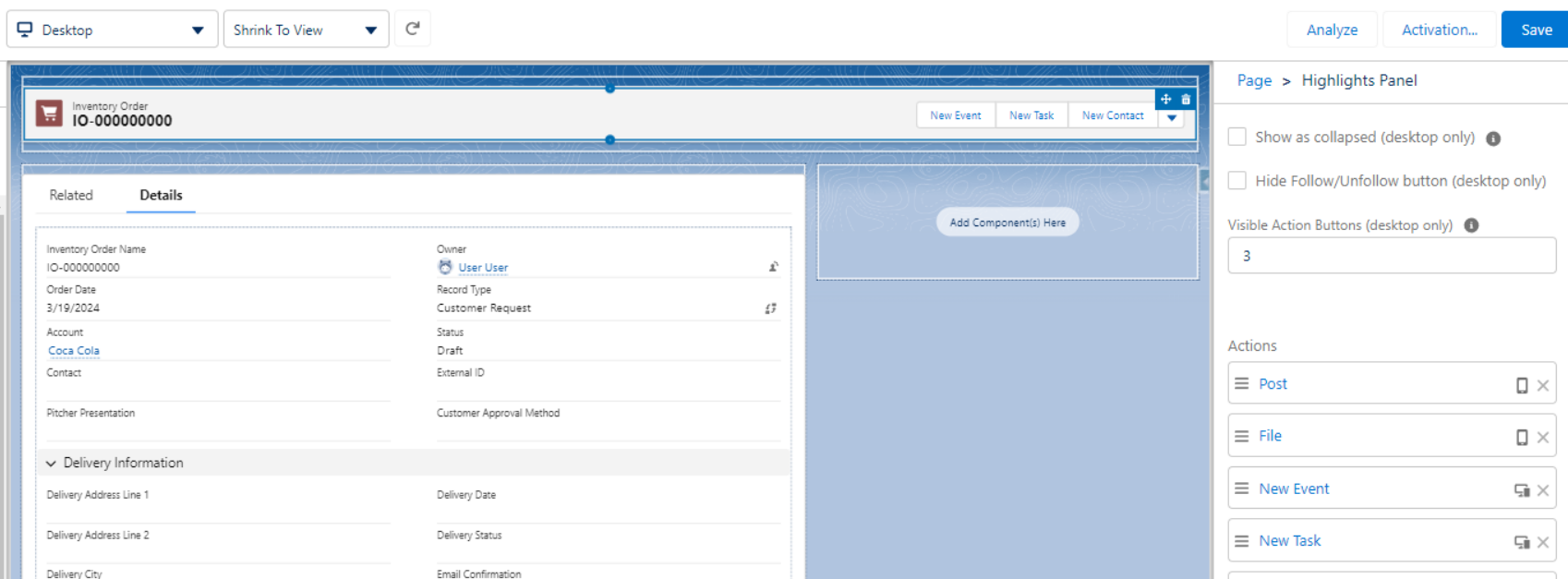Click the refresh icon in the toolbar
The height and width of the screenshot is (579, 1568).
(413, 29)
